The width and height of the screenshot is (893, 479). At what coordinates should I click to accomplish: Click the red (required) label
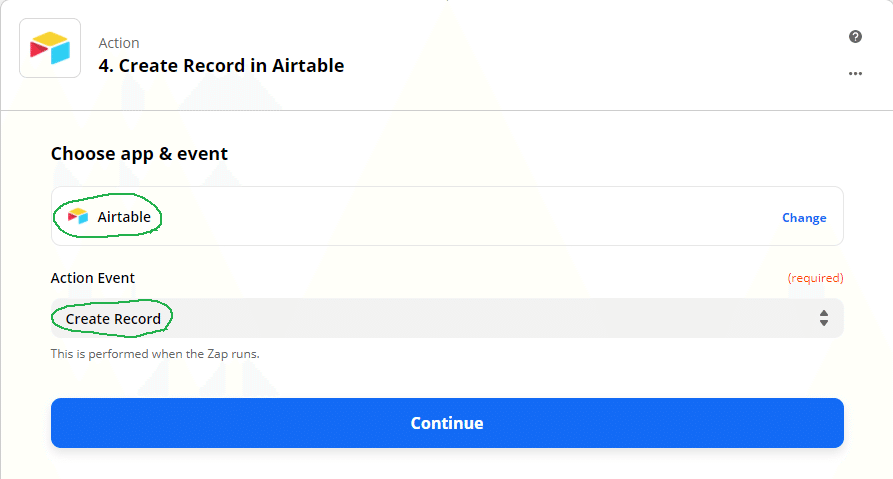click(815, 278)
